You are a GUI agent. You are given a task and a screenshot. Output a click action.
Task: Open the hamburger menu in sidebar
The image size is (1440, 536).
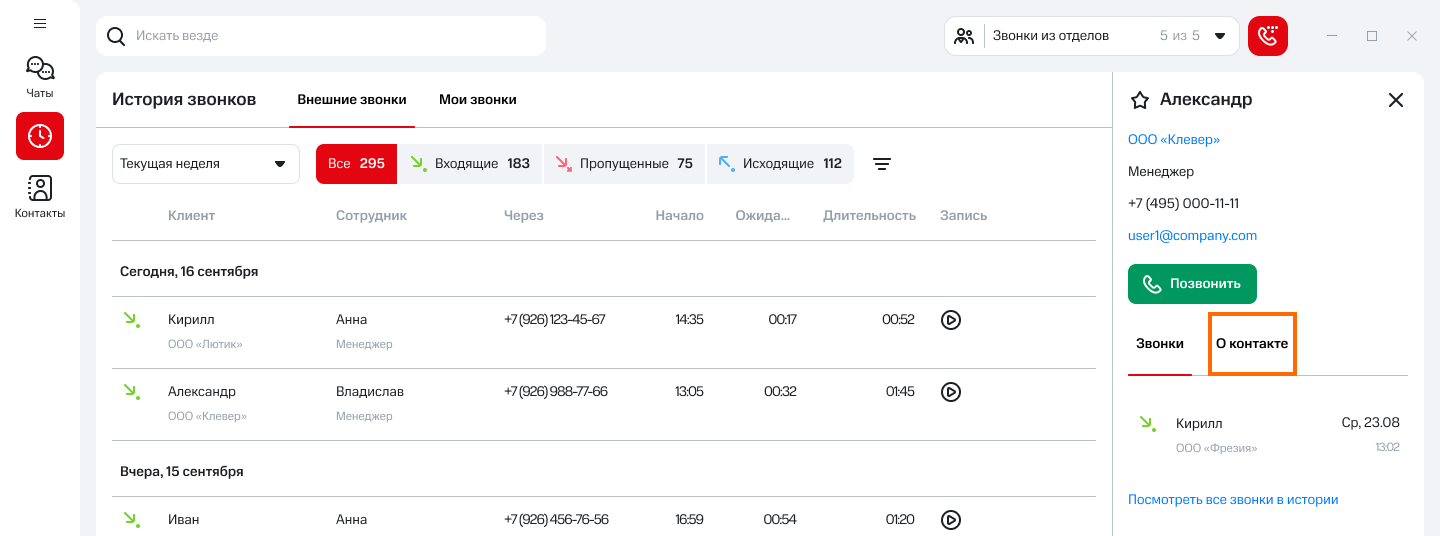coord(40,23)
